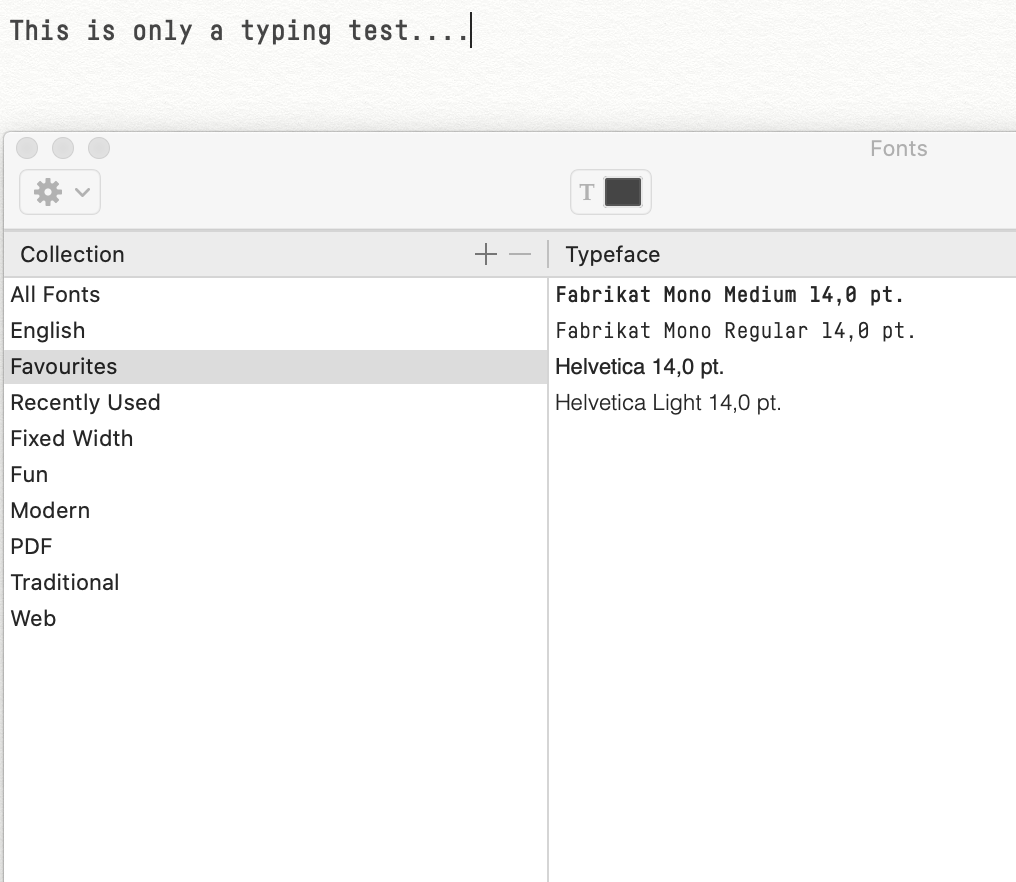The image size is (1016, 882).
Task: Choose the PDF collection
Action: pyautogui.click(x=32, y=547)
